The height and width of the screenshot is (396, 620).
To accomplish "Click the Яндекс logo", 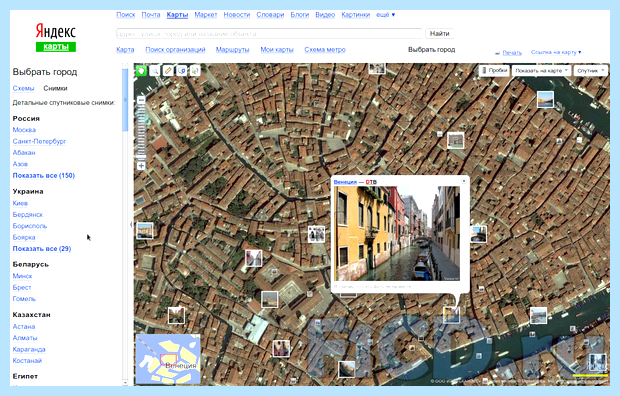I will [56, 31].
